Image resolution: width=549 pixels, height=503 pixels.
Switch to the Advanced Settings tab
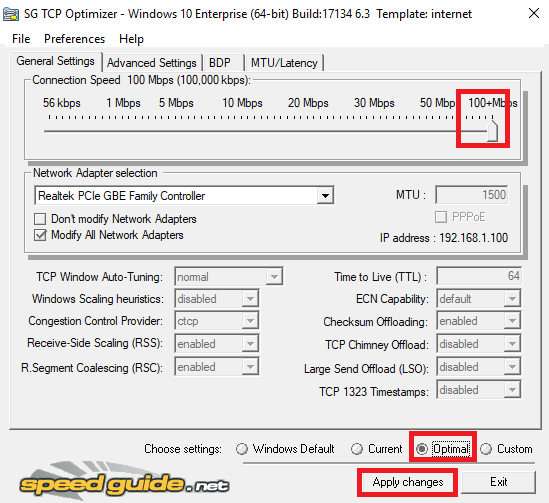coord(152,63)
